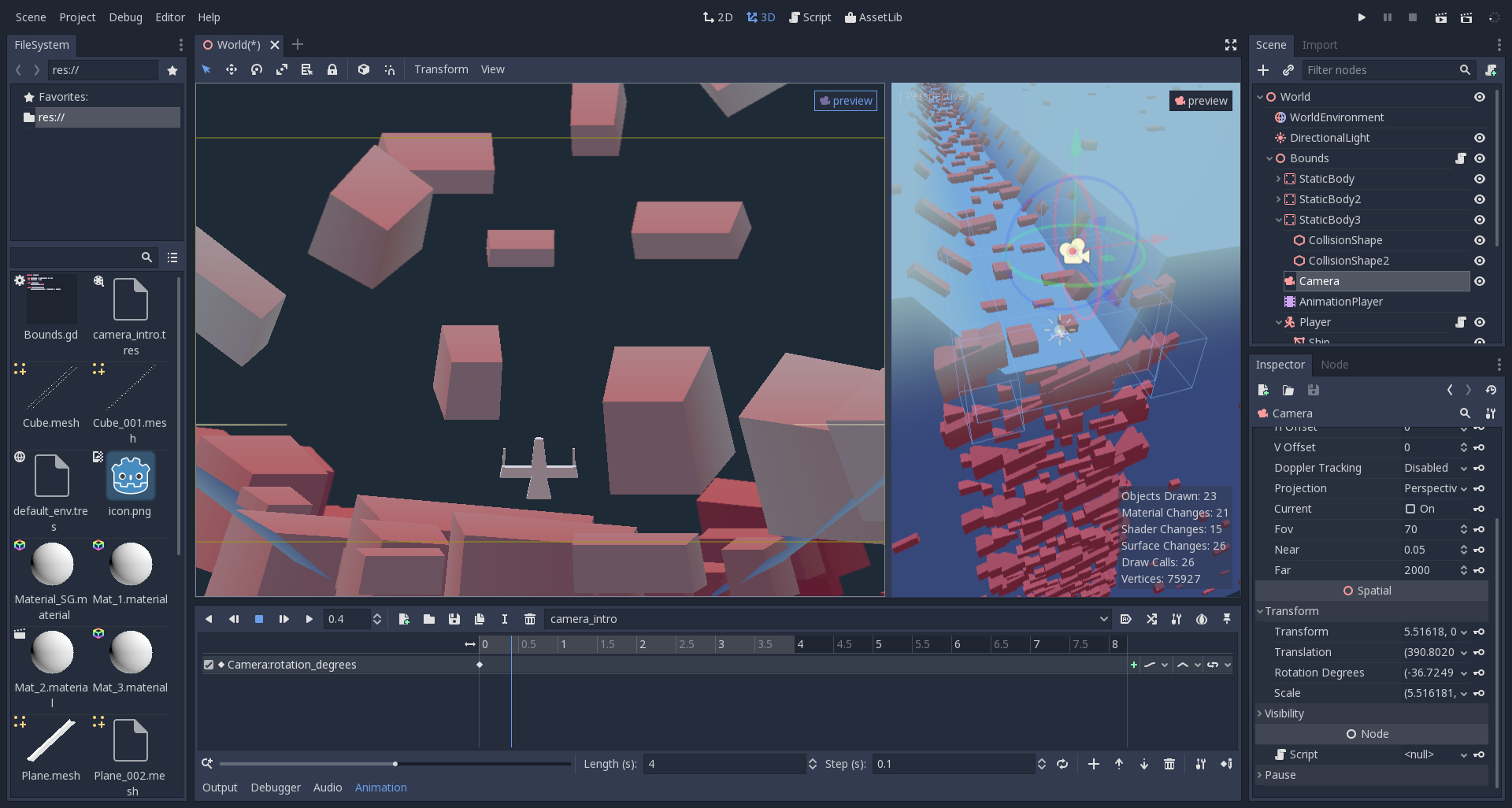Select the Scale mode tool
The height and width of the screenshot is (808, 1512).
[x=282, y=69]
